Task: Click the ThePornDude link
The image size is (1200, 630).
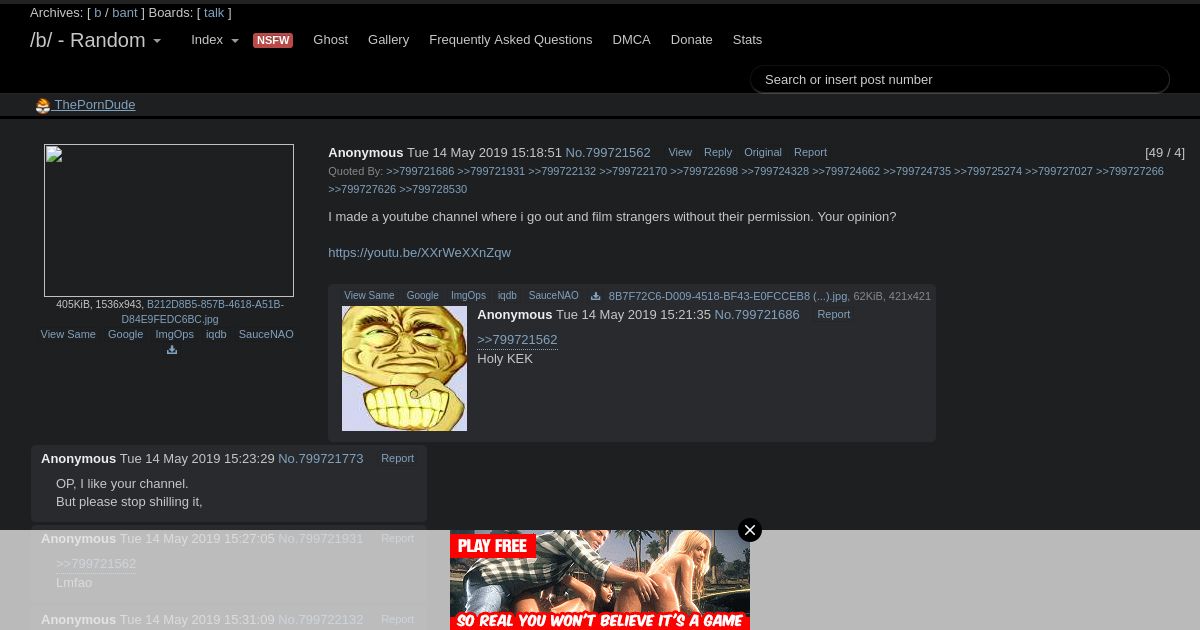Action: [95, 105]
